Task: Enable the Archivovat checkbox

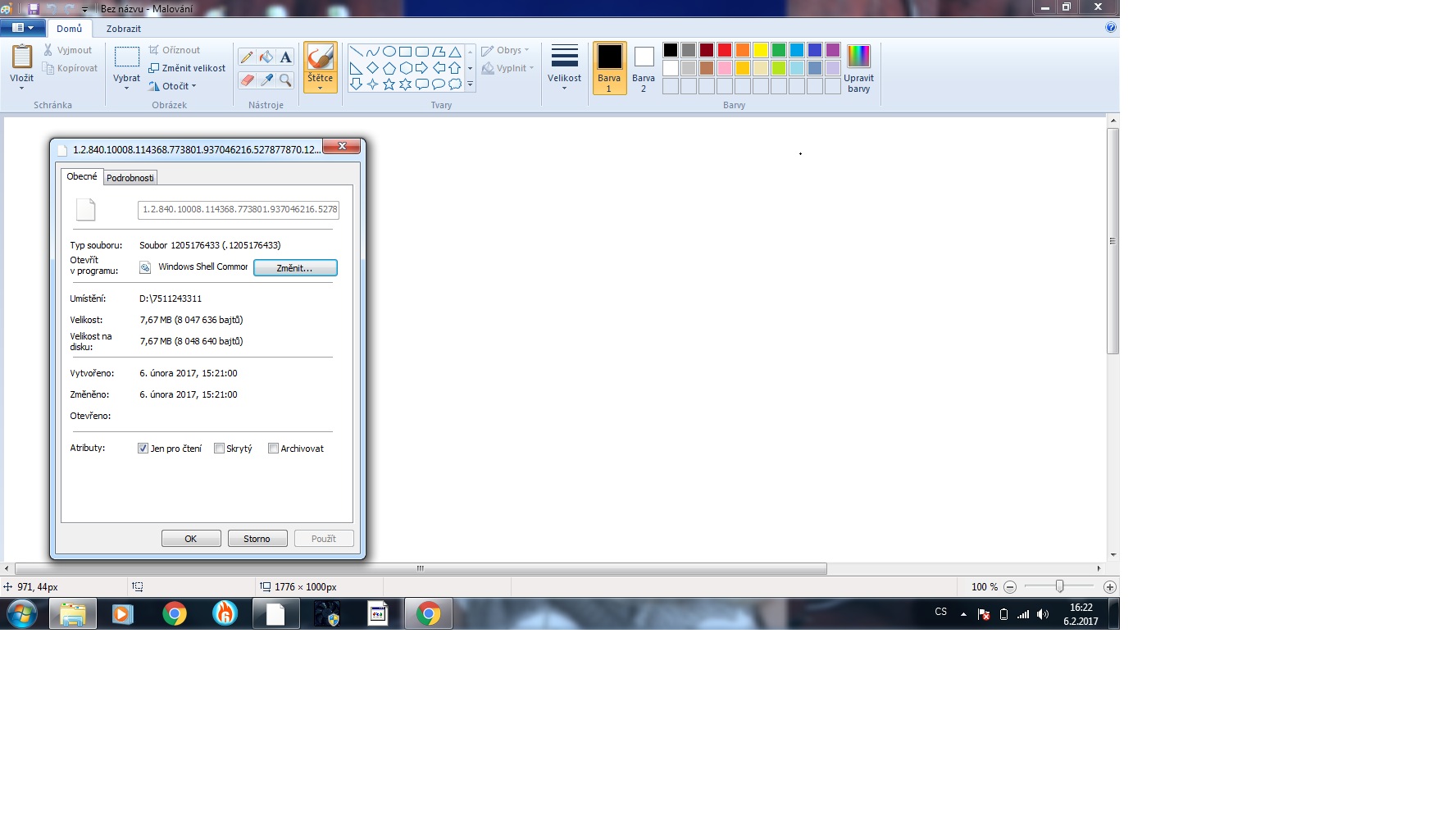Action: pos(273,449)
